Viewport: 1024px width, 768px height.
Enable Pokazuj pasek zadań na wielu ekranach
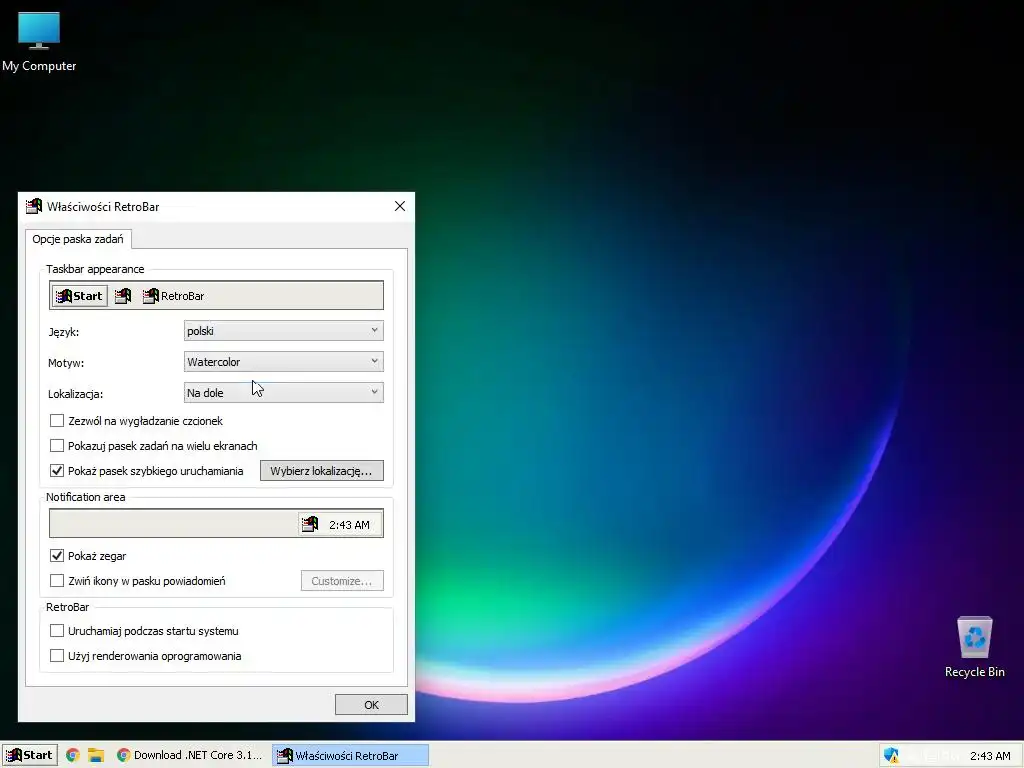pos(57,445)
